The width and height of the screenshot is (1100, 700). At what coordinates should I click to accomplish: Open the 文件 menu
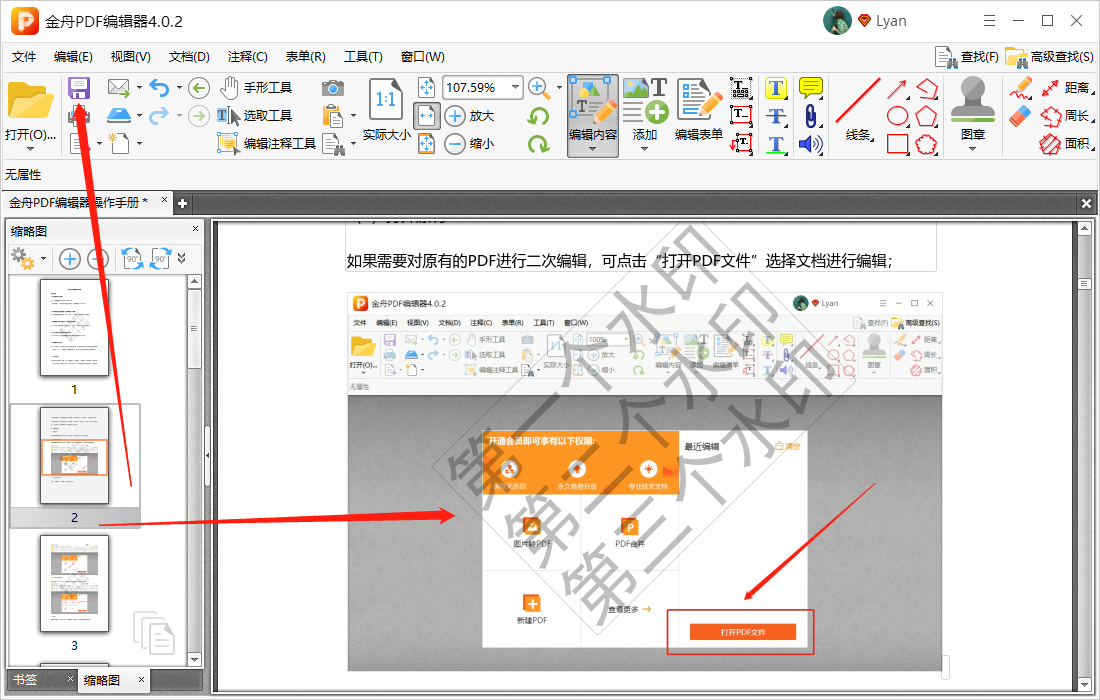[24, 57]
